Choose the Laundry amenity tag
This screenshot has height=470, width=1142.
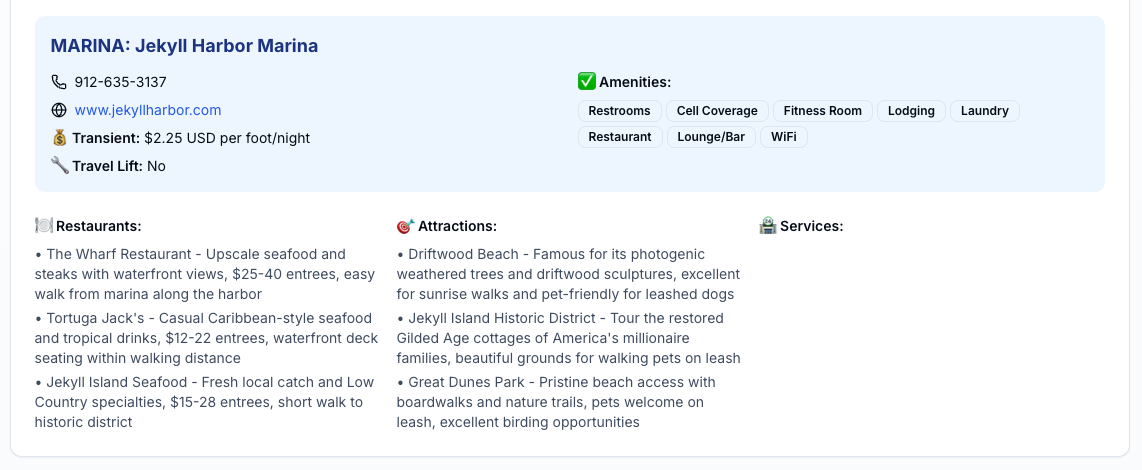[984, 111]
